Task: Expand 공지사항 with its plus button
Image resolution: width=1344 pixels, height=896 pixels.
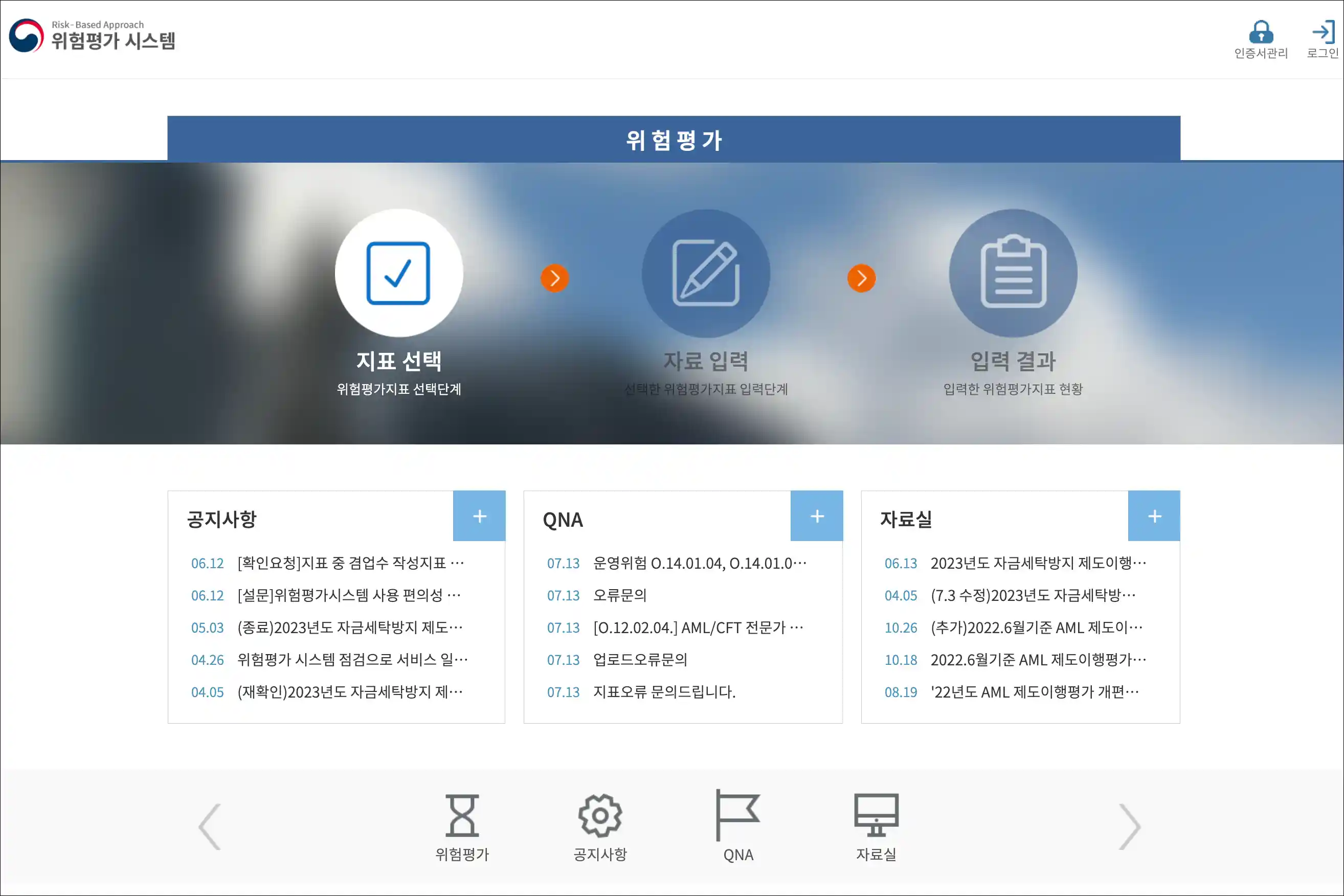Action: (479, 516)
